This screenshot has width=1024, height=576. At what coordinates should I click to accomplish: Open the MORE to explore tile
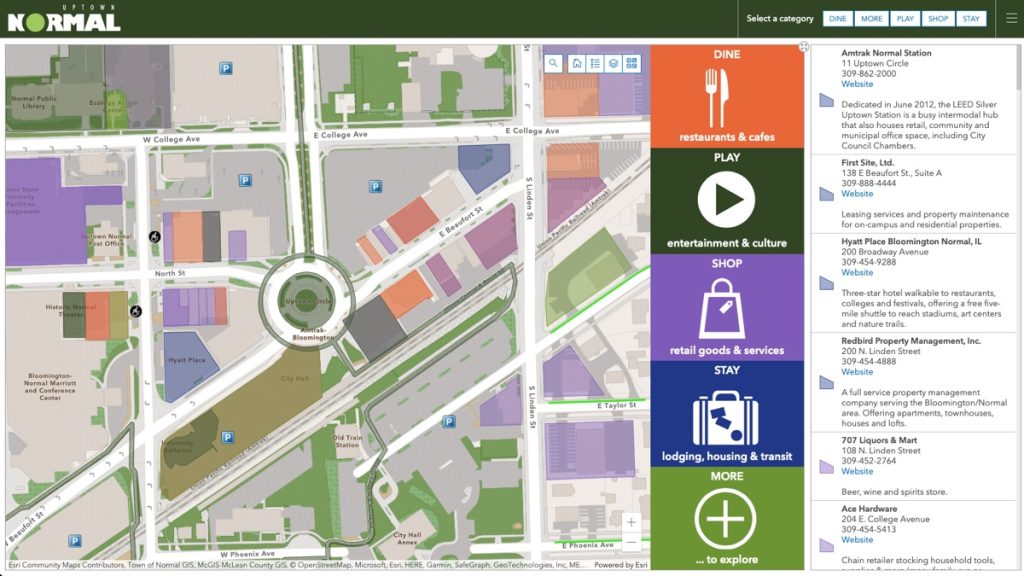coord(727,519)
